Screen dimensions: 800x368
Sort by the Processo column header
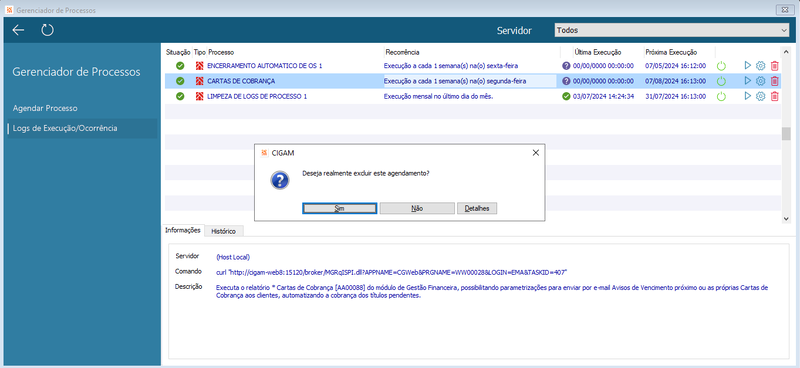click(x=221, y=52)
